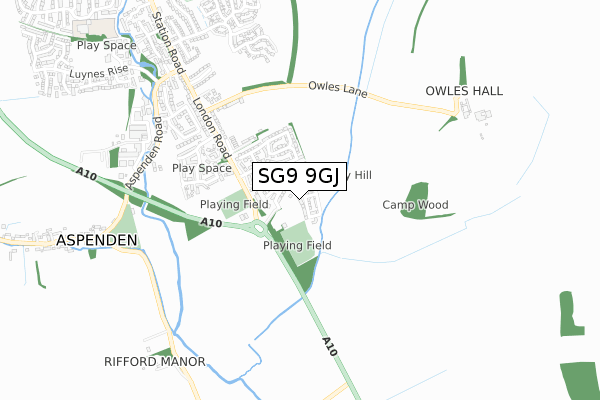Click the Play Space label near Luynes Rise
Image resolution: width=600 pixels, height=400 pixels.
[106, 45]
